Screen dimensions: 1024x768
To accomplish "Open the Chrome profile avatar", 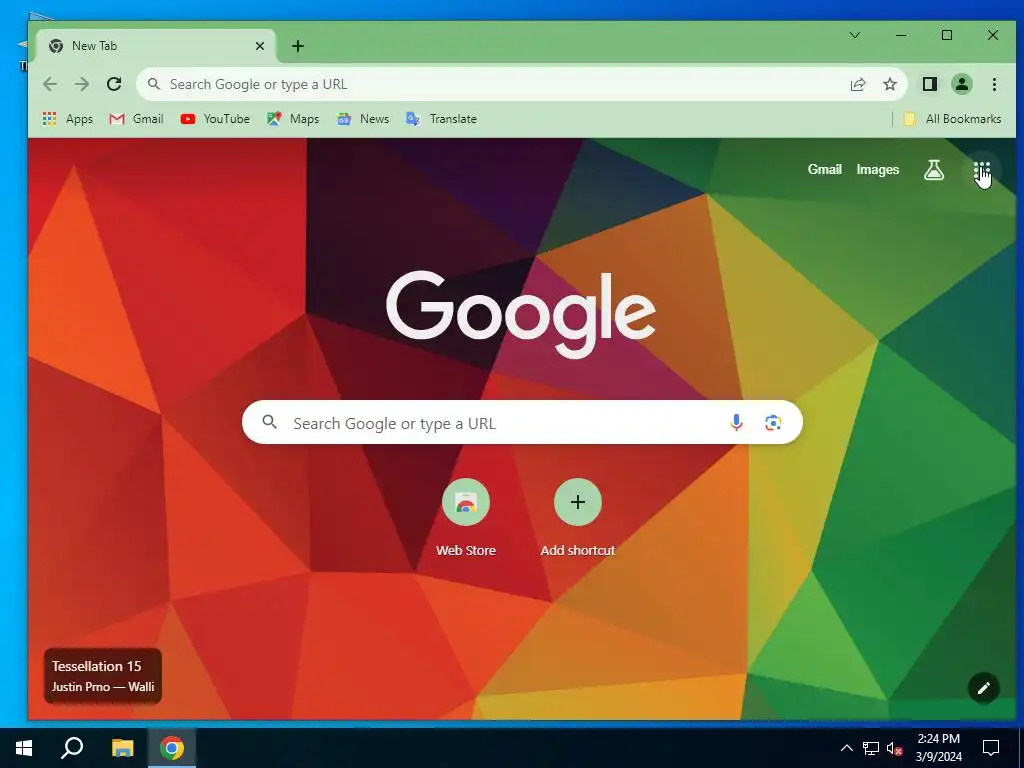I will (x=961, y=84).
